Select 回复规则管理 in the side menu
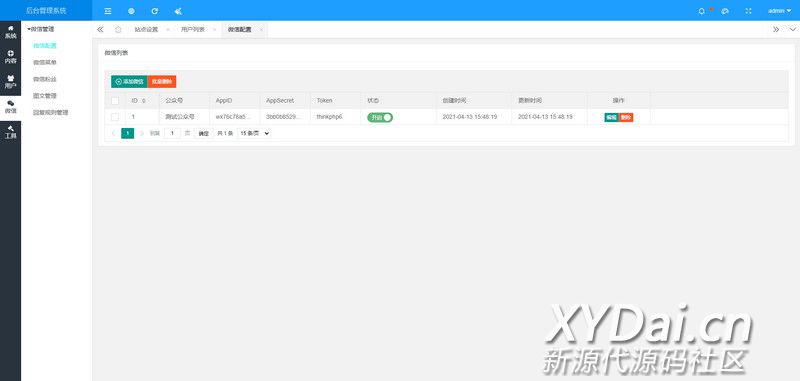 coord(51,113)
